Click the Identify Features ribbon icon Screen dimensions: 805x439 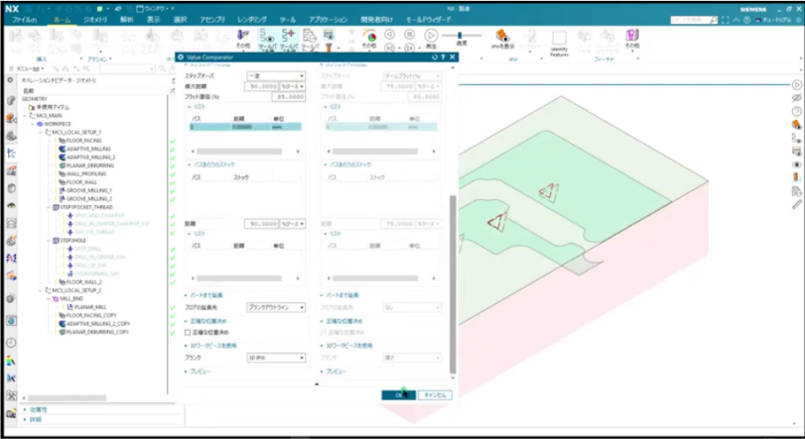point(560,38)
